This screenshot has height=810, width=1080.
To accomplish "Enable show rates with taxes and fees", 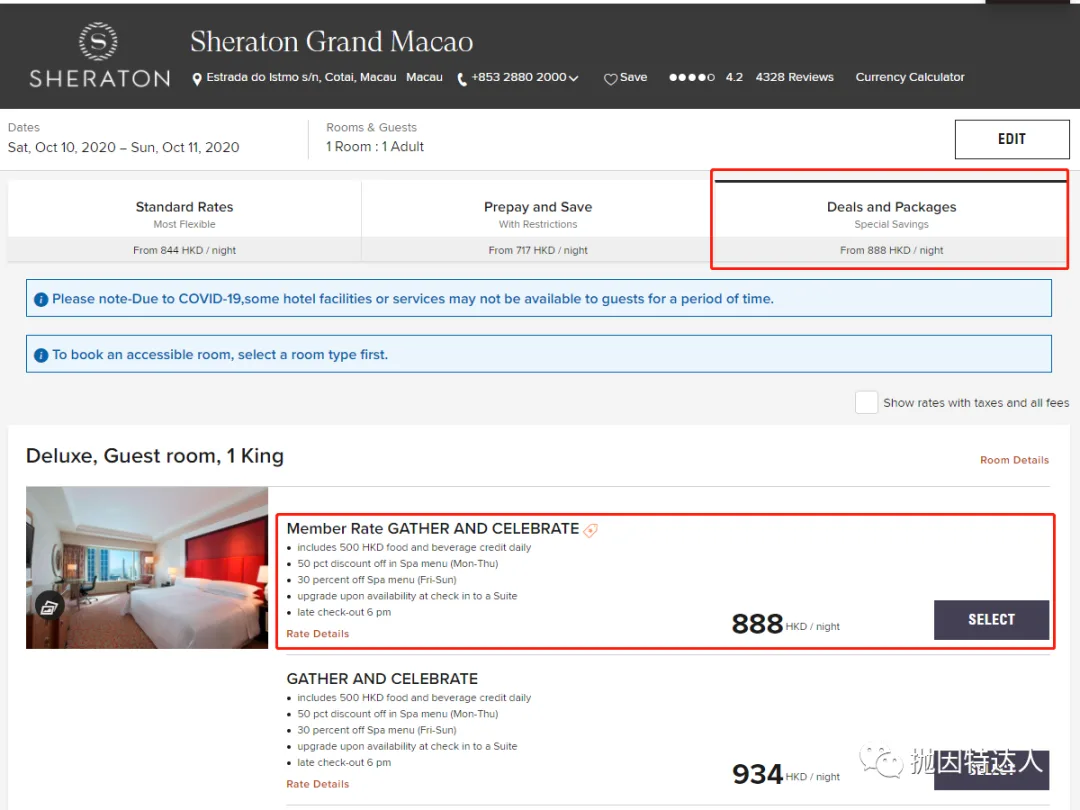I will [x=866, y=402].
